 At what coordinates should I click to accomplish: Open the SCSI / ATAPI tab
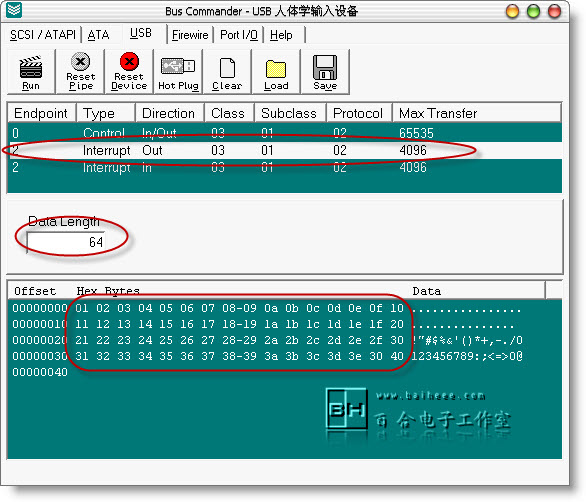tap(43, 35)
